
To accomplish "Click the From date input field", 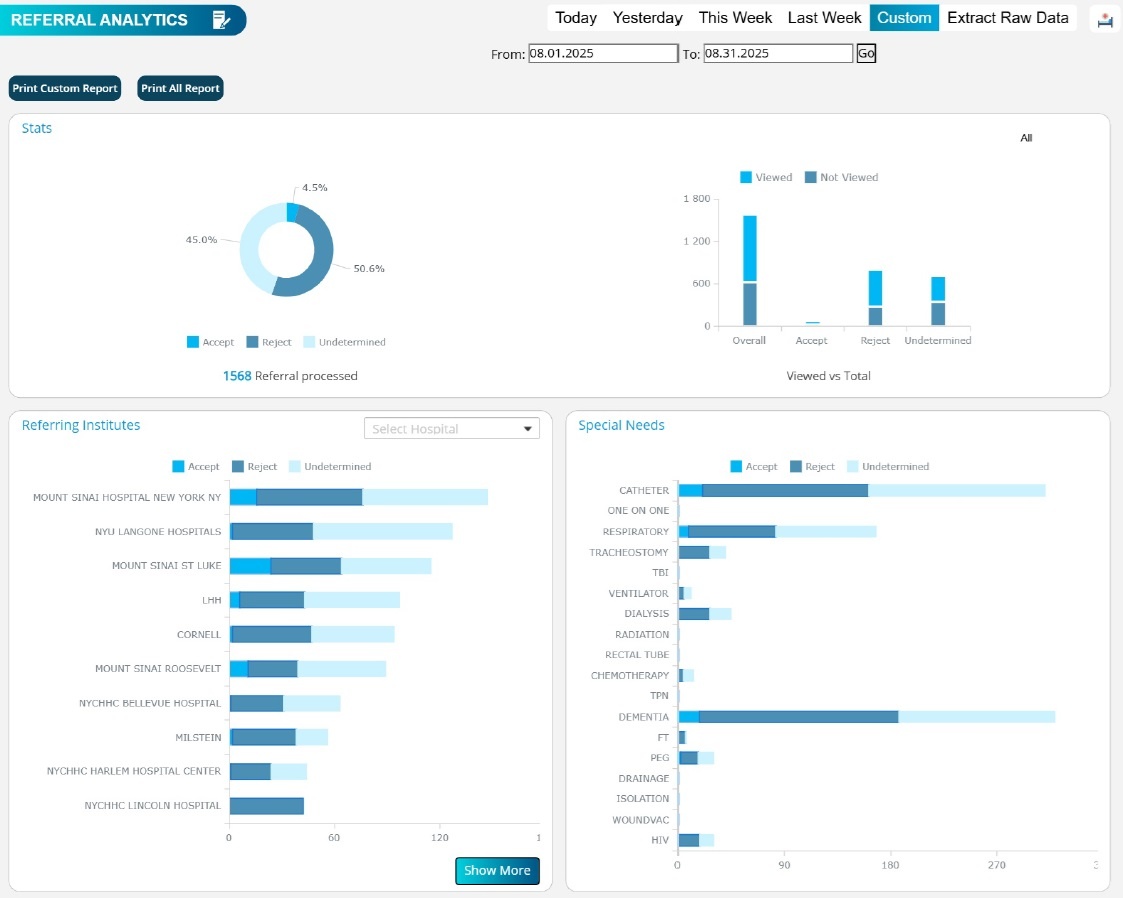I will click(x=603, y=53).
